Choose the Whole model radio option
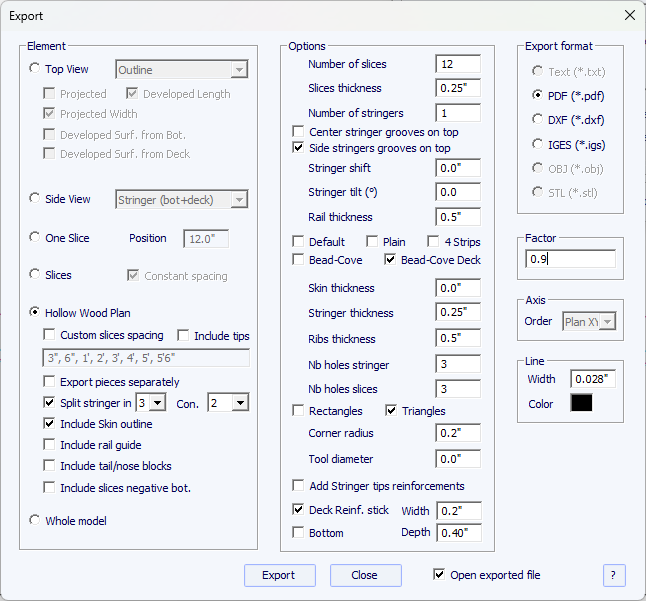The width and height of the screenshot is (646, 601). (36, 520)
